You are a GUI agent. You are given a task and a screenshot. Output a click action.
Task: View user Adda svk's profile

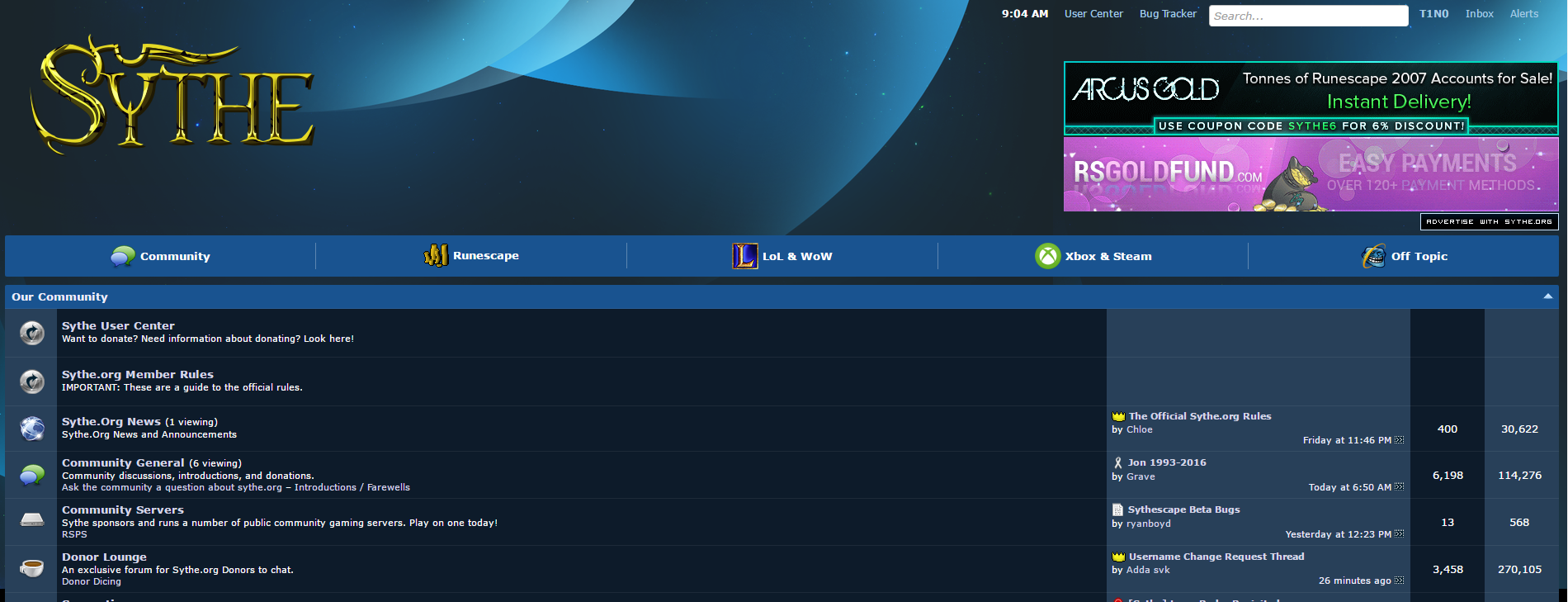[1148, 570]
